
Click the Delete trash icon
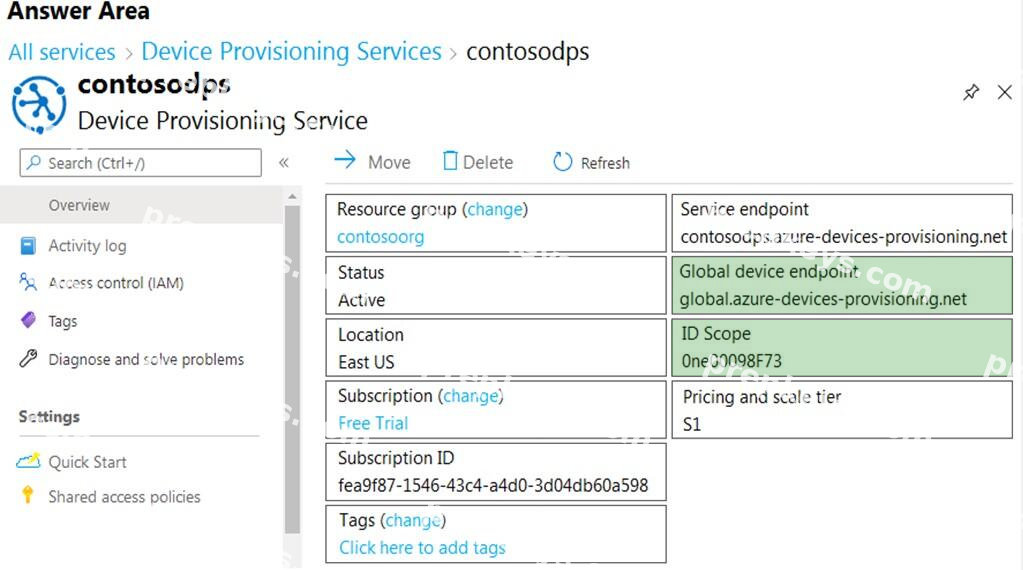point(450,160)
